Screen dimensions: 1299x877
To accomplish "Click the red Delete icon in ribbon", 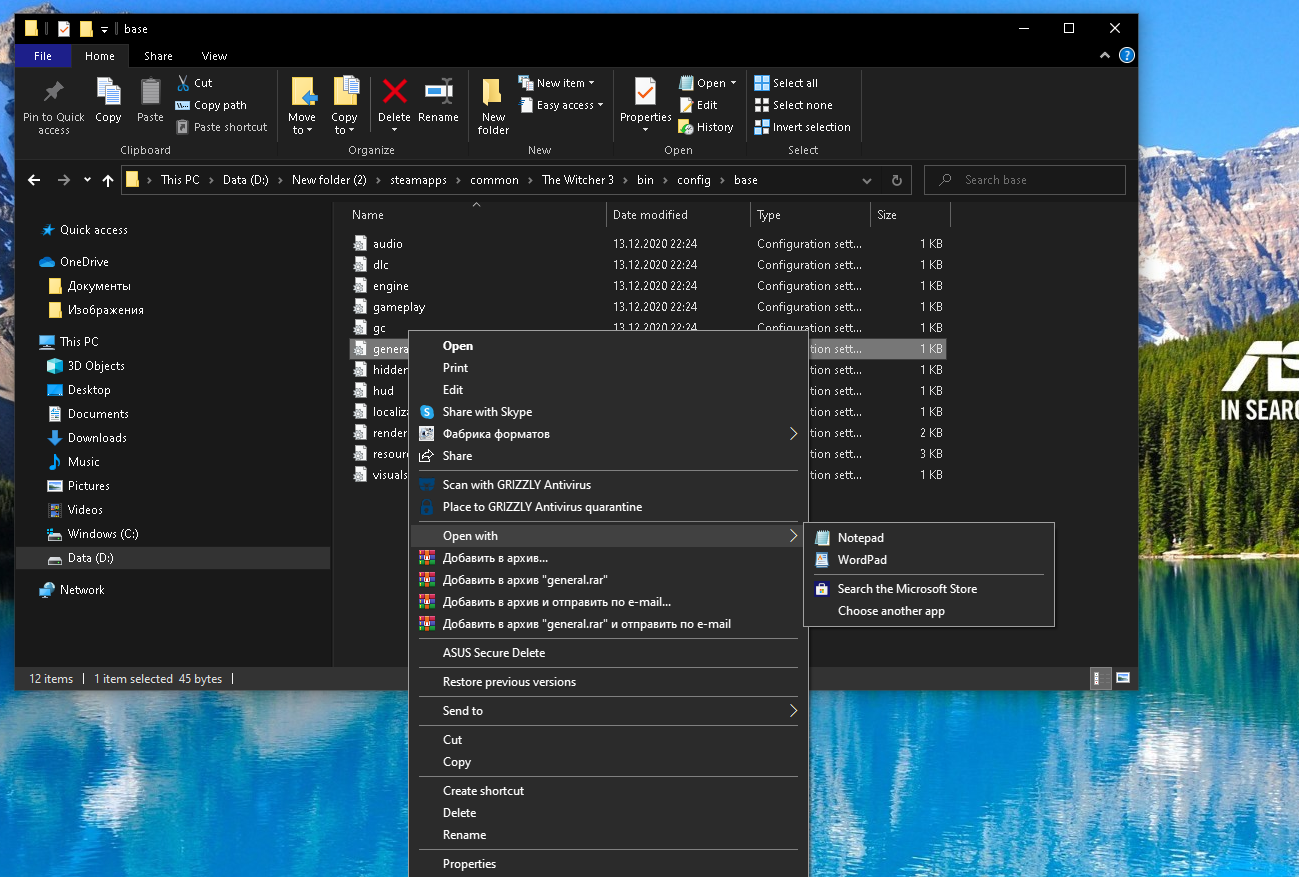I will point(395,92).
